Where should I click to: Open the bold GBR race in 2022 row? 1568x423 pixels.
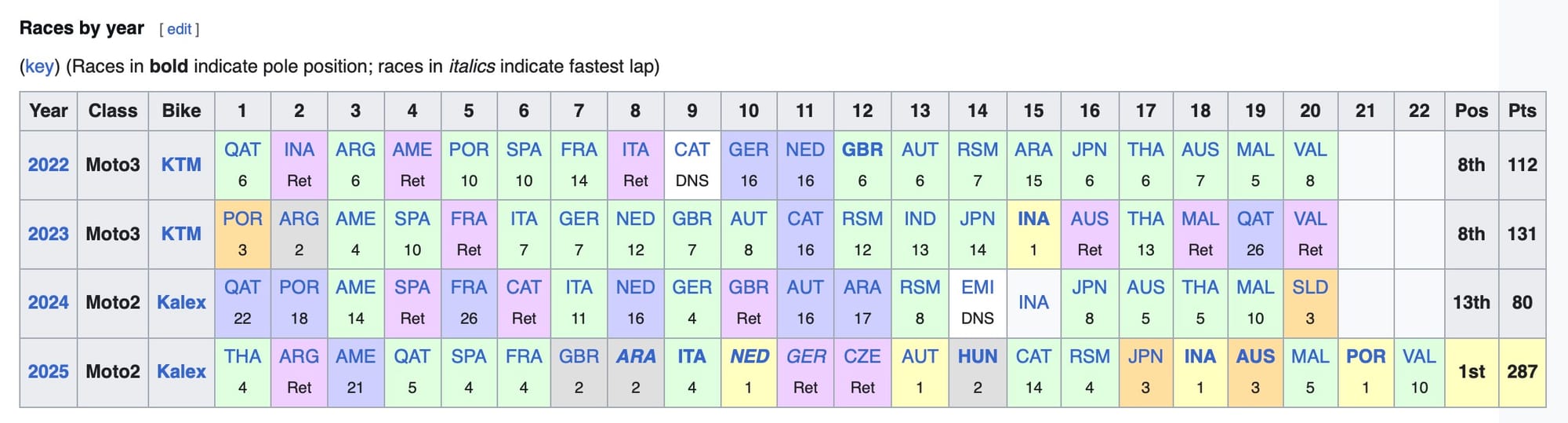coord(862,150)
